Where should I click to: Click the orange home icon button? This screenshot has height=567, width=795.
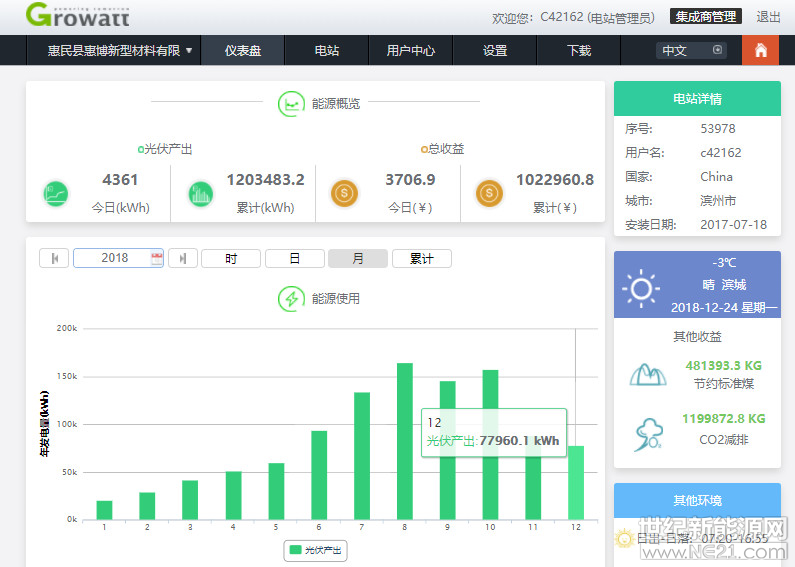coord(760,50)
